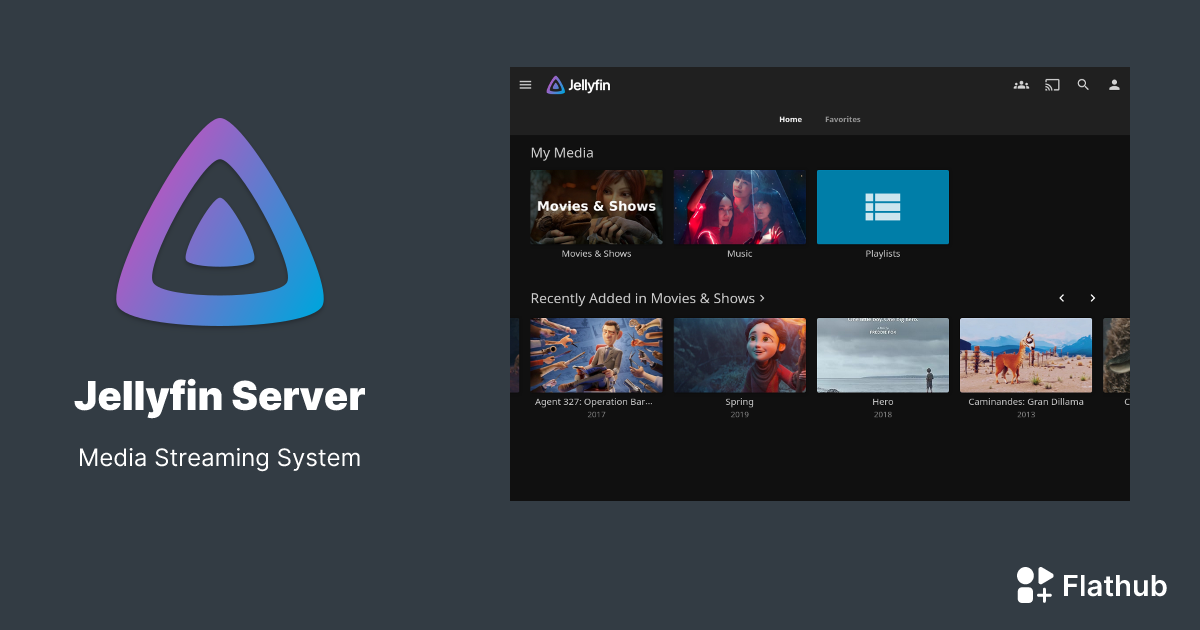The height and width of the screenshot is (630, 1200).
Task: Select the Hero 2018 thumbnail
Action: pyautogui.click(x=882, y=355)
